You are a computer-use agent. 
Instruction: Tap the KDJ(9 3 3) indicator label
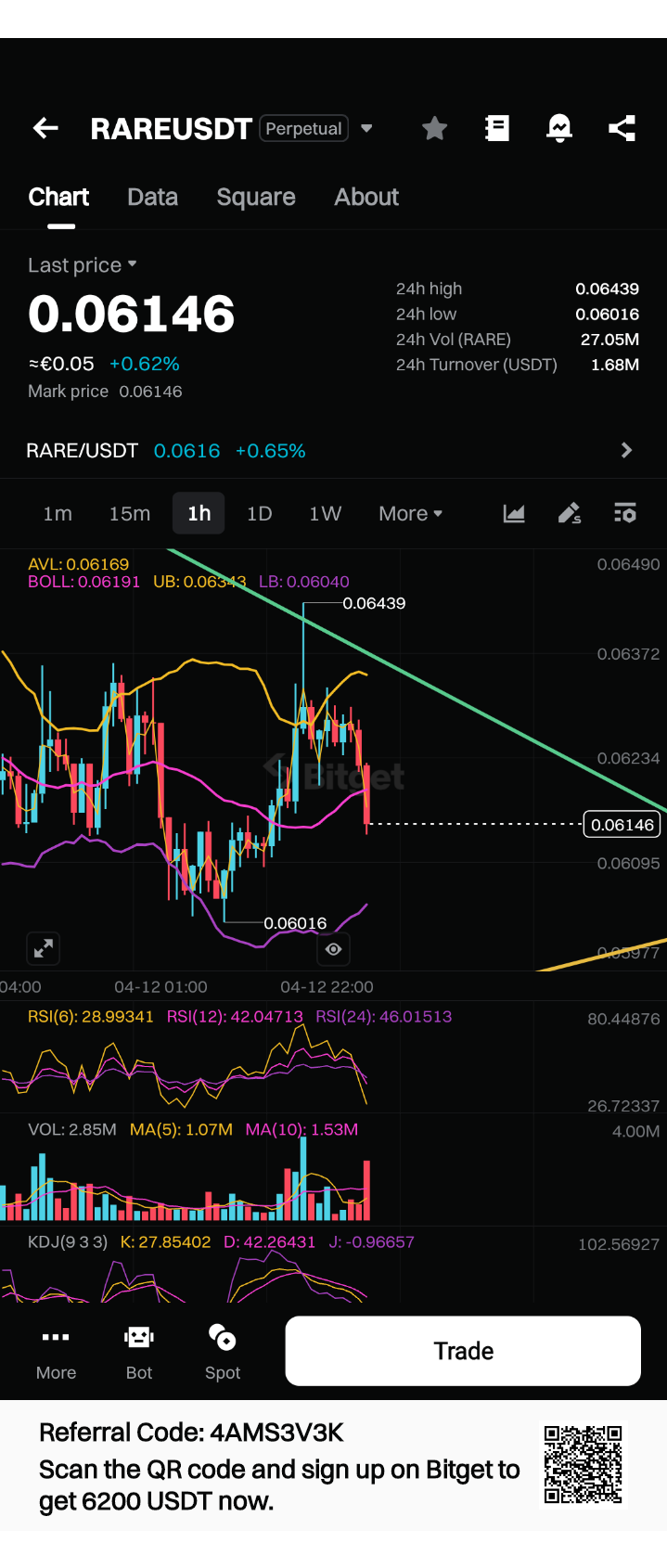68,1241
